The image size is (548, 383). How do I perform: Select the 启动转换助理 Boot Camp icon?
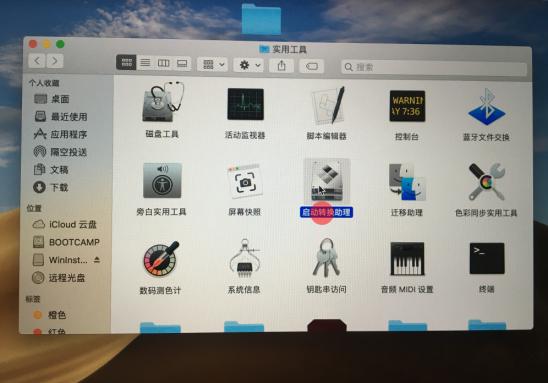(x=327, y=181)
